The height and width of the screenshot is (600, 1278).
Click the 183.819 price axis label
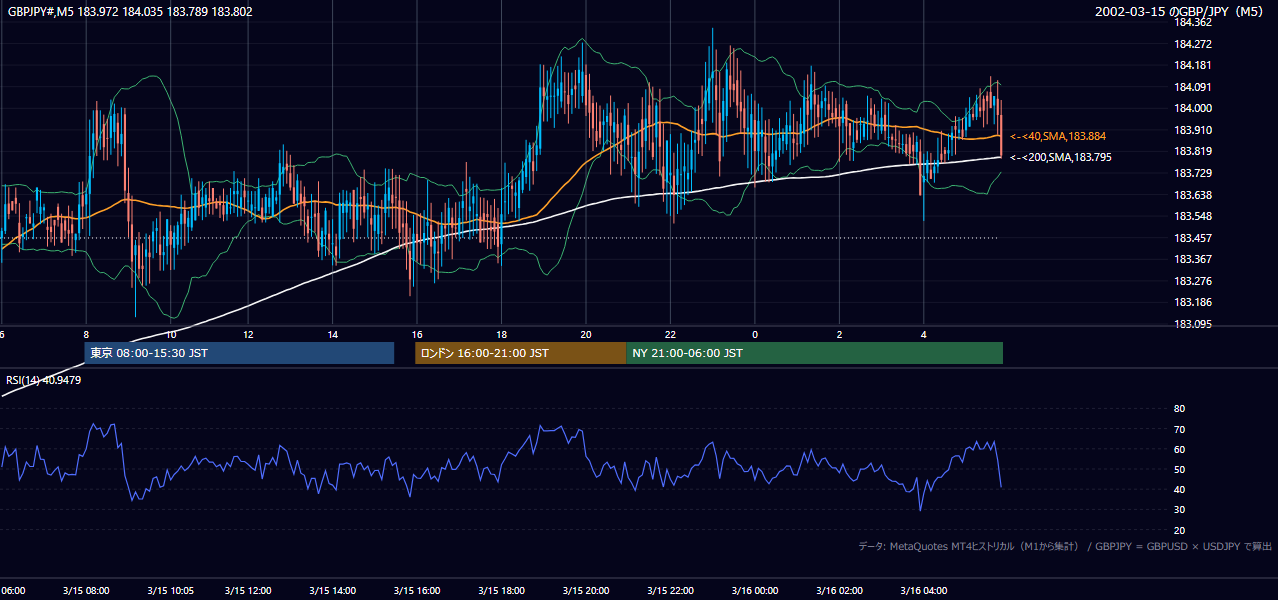pos(1193,151)
